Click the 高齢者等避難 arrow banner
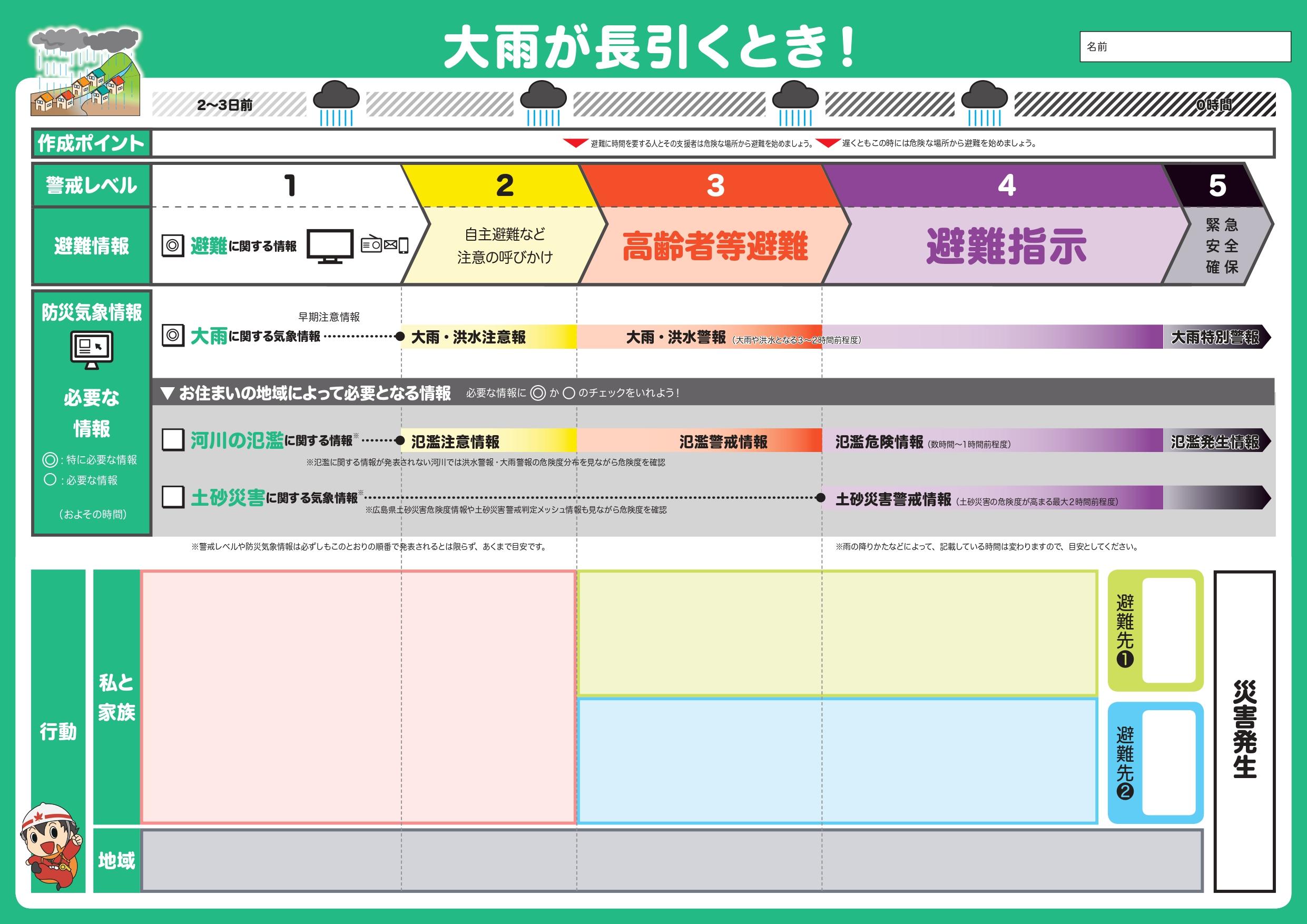The width and height of the screenshot is (1307, 924). [x=714, y=245]
